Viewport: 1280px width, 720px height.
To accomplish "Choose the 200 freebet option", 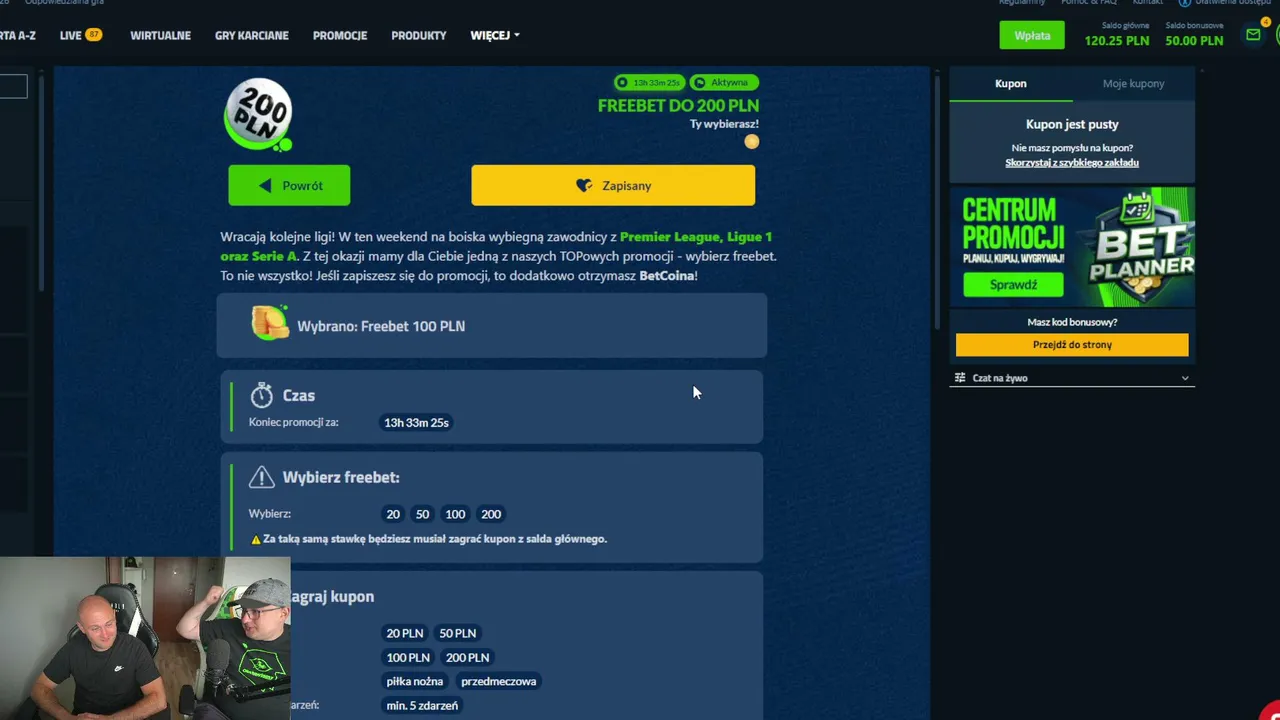I will click(x=491, y=514).
